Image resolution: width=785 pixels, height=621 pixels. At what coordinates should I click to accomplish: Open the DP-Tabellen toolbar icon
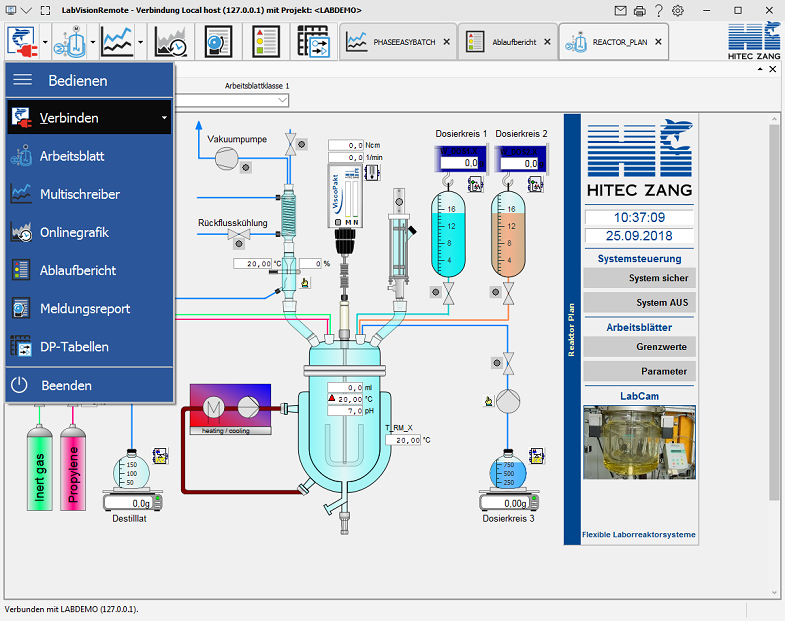point(313,42)
